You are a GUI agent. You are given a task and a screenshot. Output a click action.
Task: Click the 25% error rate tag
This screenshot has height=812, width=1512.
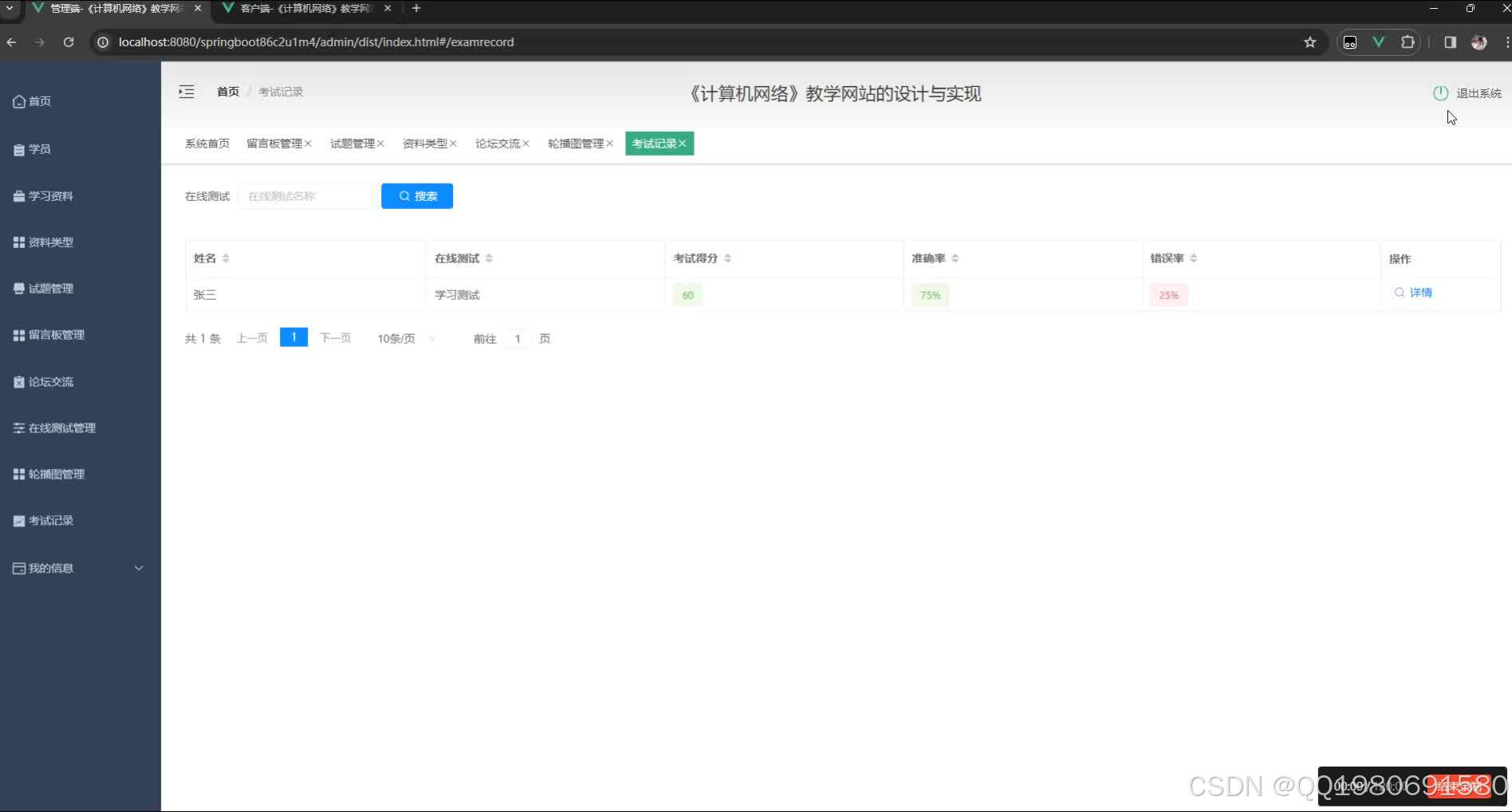pos(1169,295)
